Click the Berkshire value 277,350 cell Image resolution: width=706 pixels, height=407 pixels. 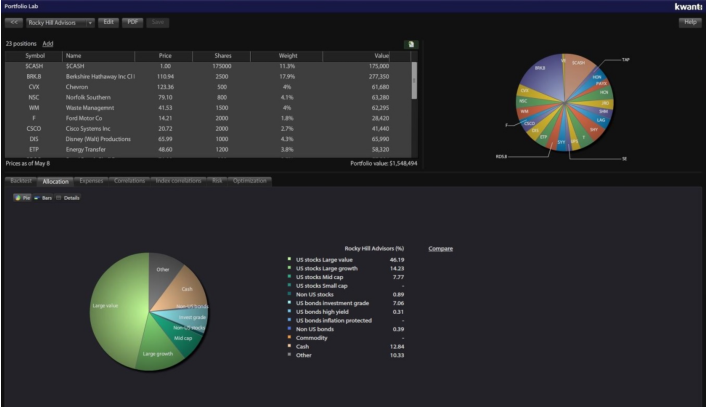(x=379, y=77)
